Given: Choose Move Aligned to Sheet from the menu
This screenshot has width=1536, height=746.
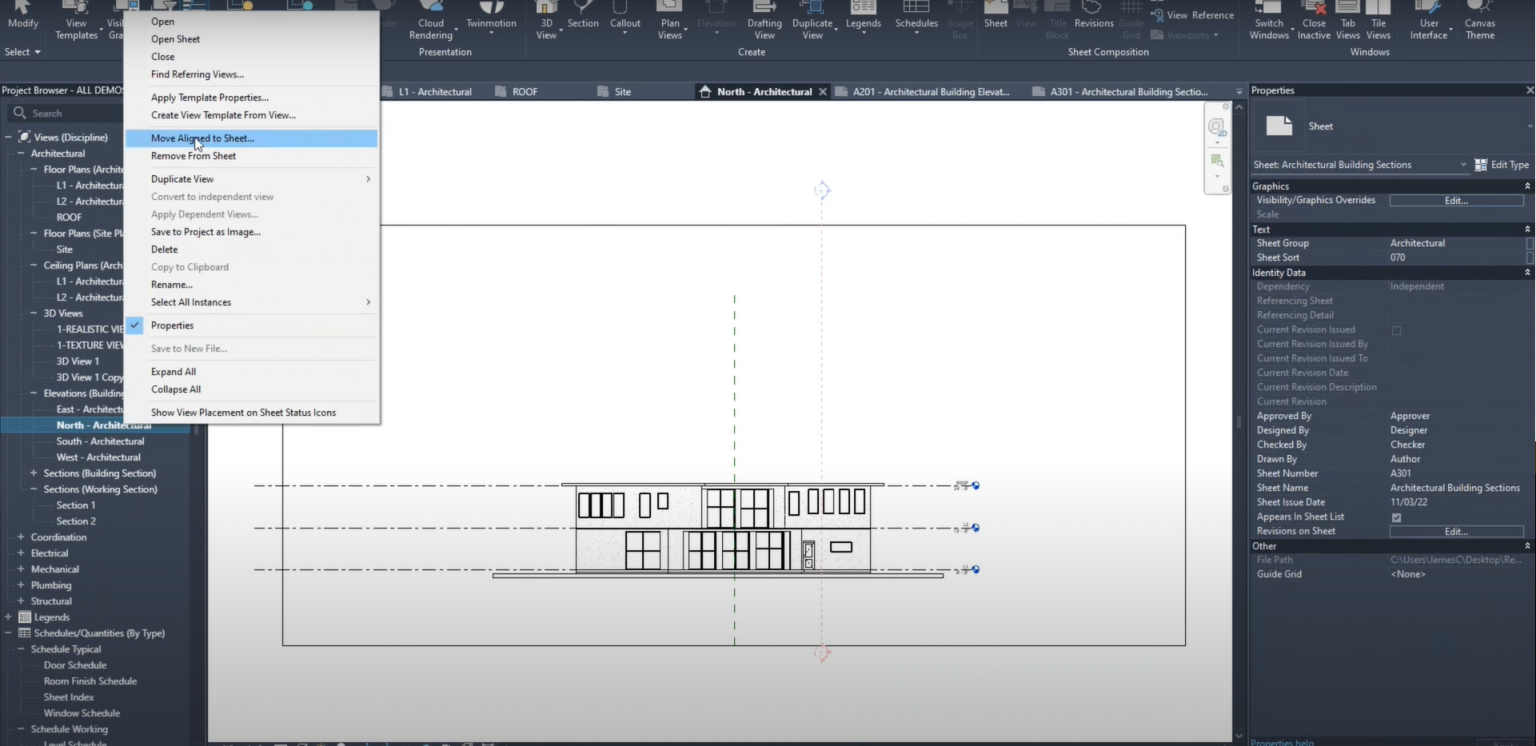Looking at the screenshot, I should 204,137.
